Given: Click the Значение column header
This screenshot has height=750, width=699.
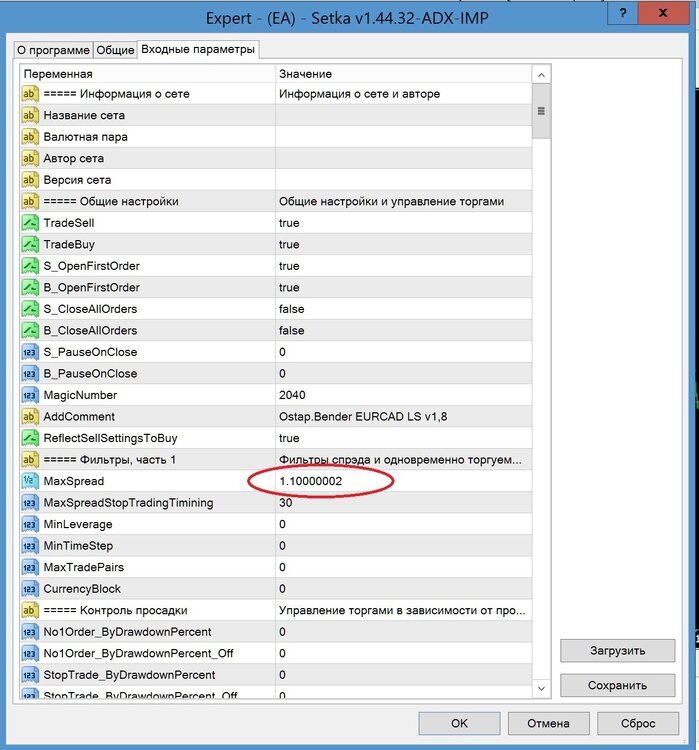Looking at the screenshot, I should (x=403, y=74).
